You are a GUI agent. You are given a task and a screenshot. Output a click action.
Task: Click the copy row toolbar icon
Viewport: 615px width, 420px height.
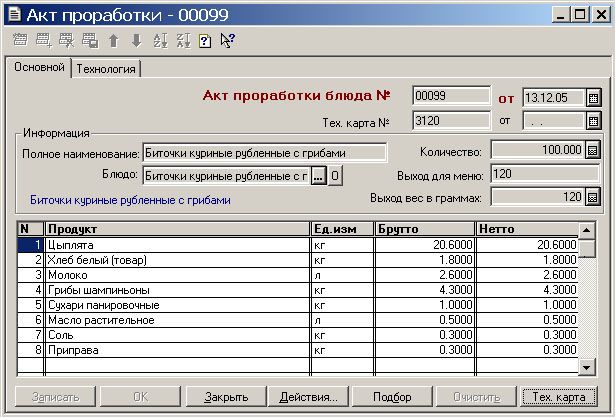point(90,40)
